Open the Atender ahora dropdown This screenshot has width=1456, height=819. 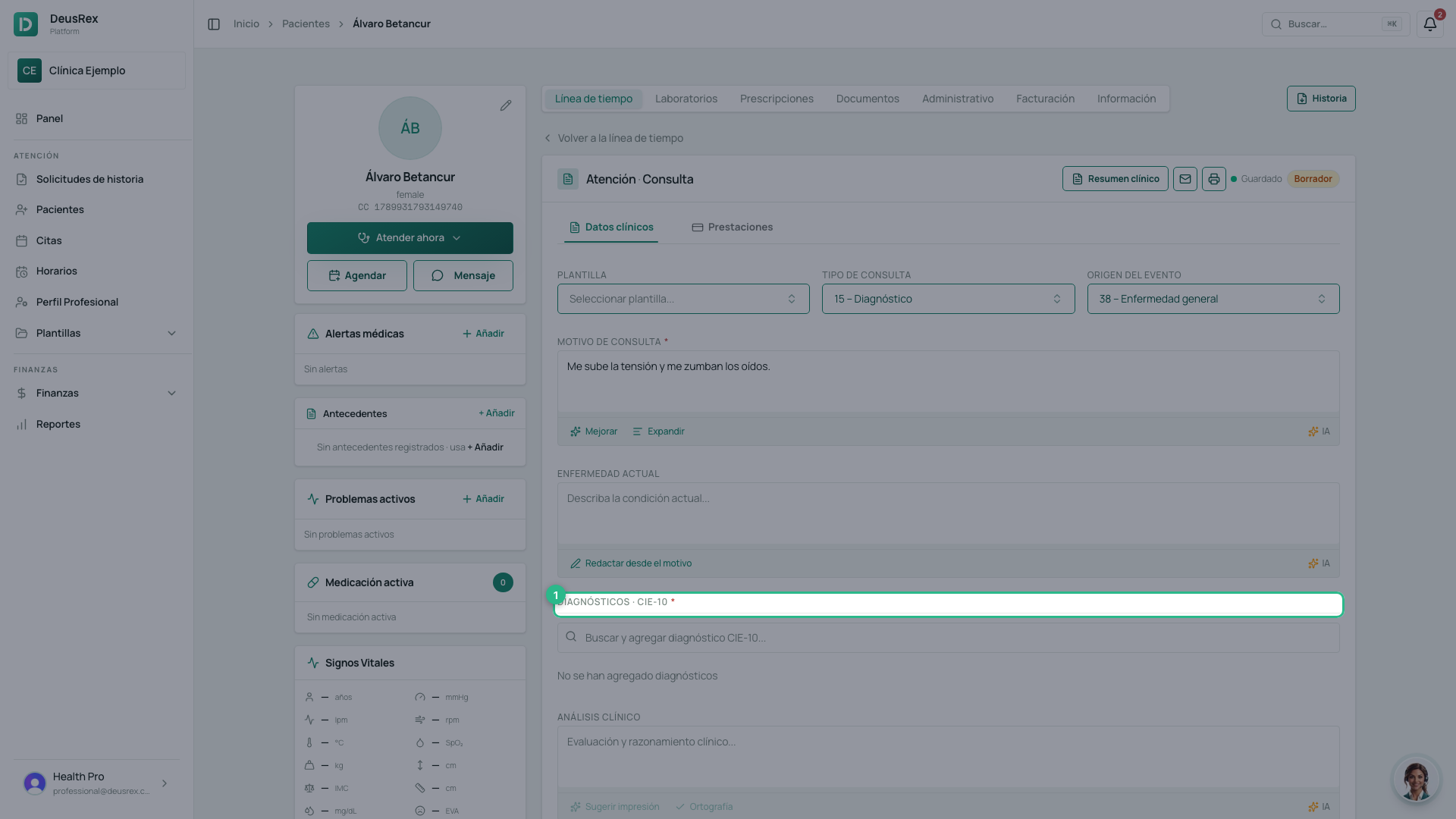pyautogui.click(x=410, y=238)
